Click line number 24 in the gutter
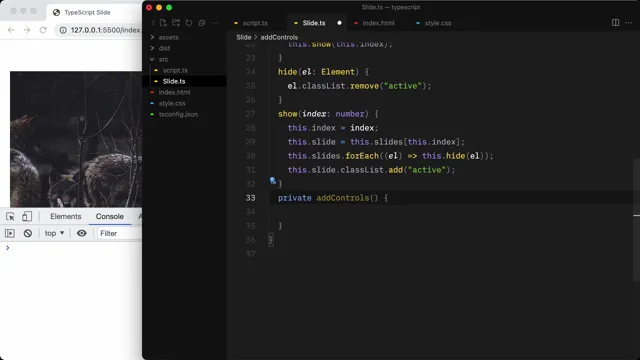 [x=250, y=72]
